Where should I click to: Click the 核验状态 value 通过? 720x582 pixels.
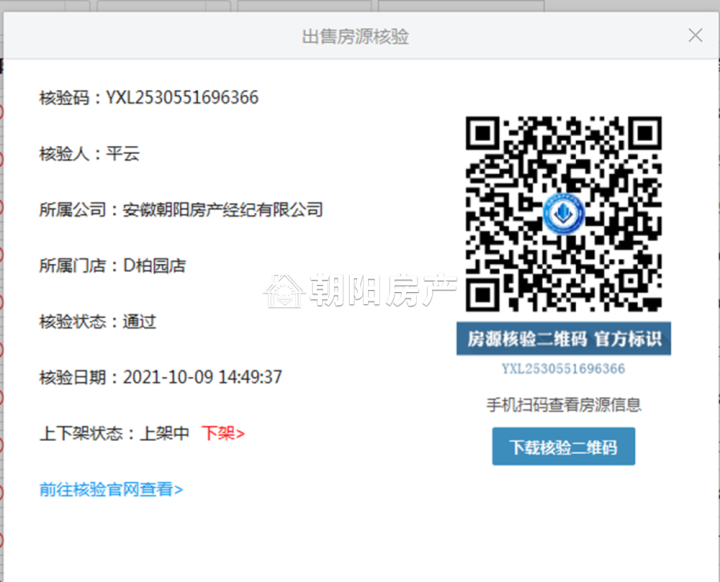coord(139,322)
